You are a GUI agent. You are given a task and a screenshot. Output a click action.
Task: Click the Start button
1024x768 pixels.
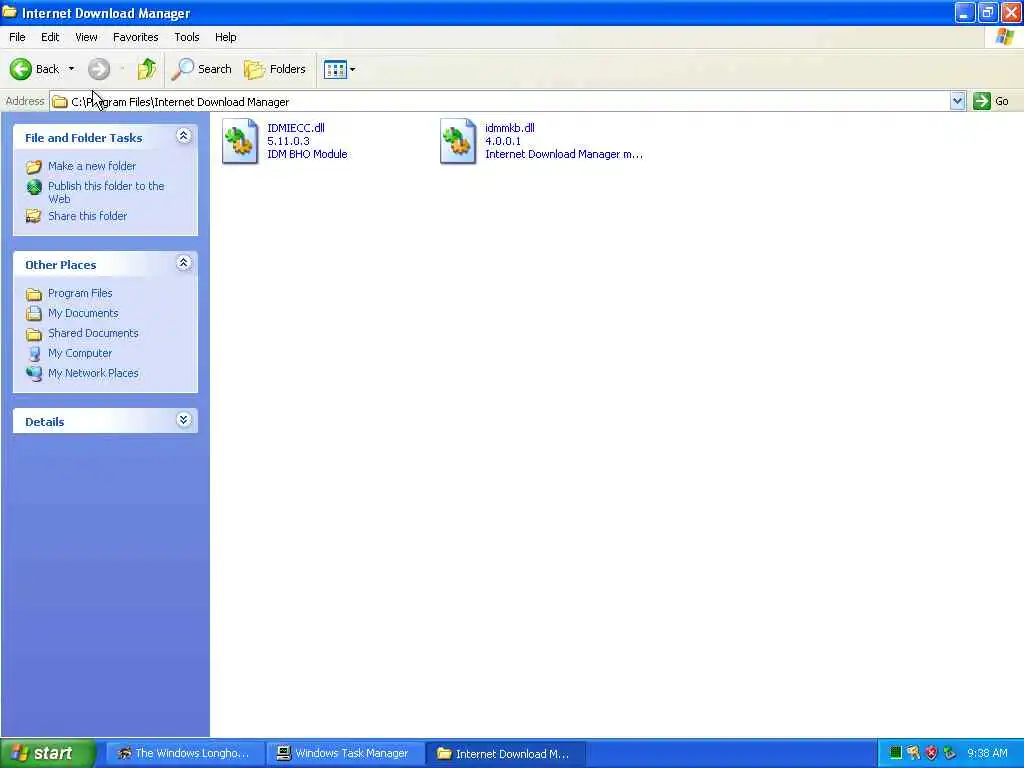(48, 753)
